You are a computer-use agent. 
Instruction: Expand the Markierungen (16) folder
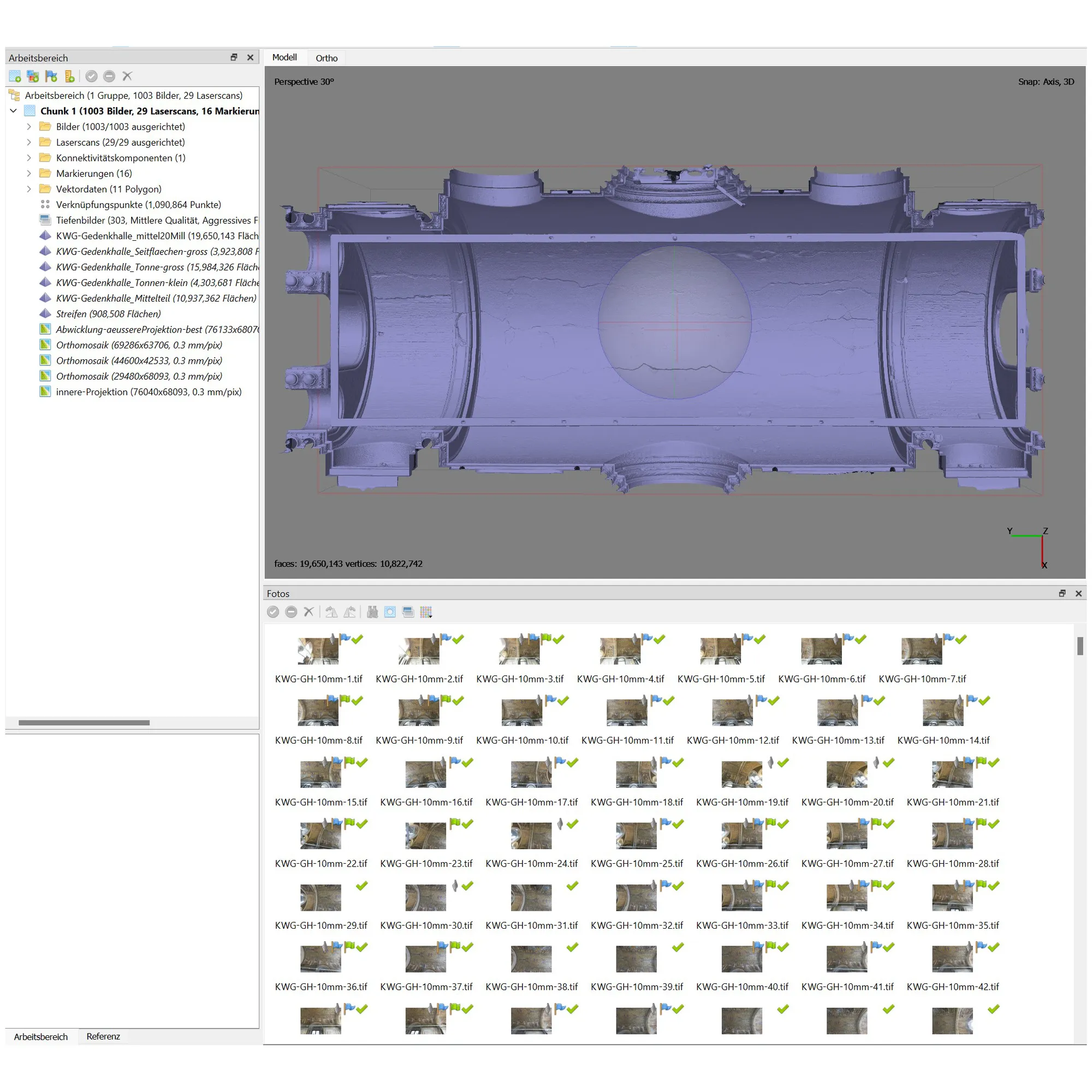(29, 174)
